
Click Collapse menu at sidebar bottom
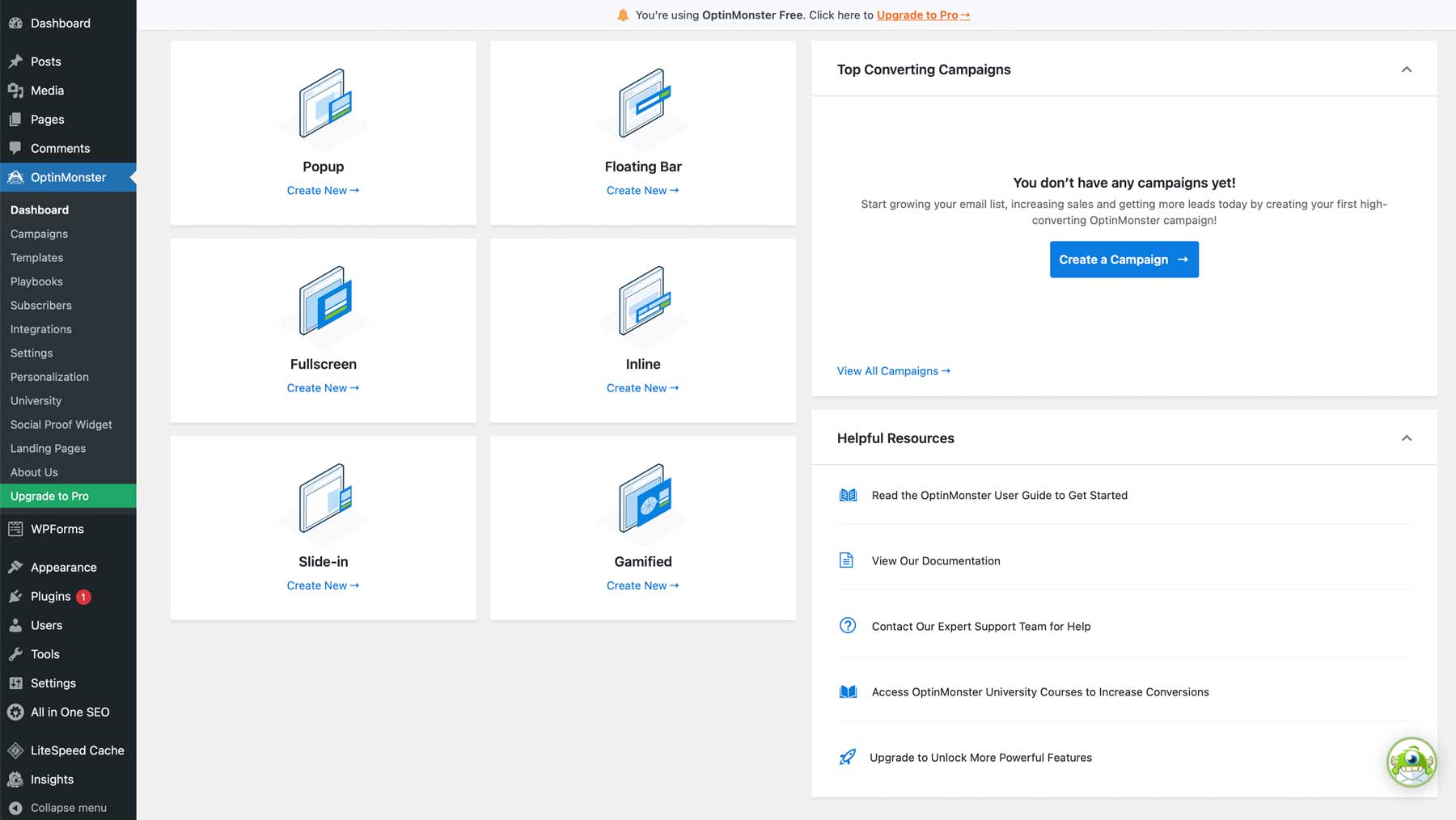click(x=57, y=807)
